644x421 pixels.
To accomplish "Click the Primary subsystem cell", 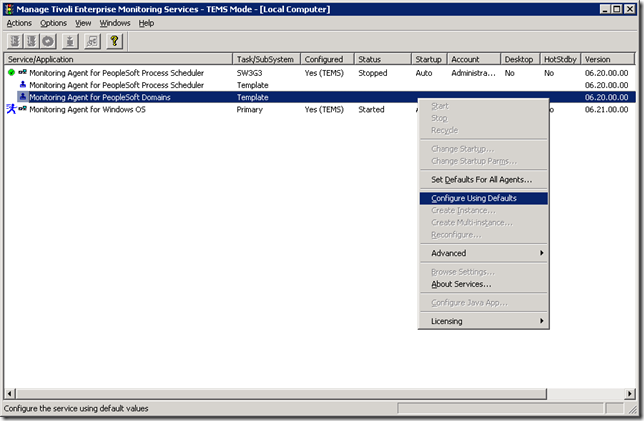I will tap(249, 110).
